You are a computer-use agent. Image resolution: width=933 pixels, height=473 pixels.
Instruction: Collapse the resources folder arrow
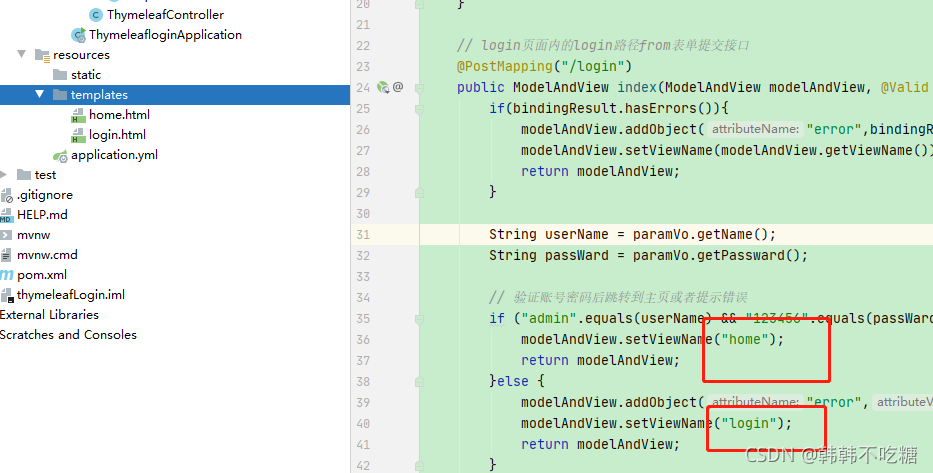[x=22, y=54]
